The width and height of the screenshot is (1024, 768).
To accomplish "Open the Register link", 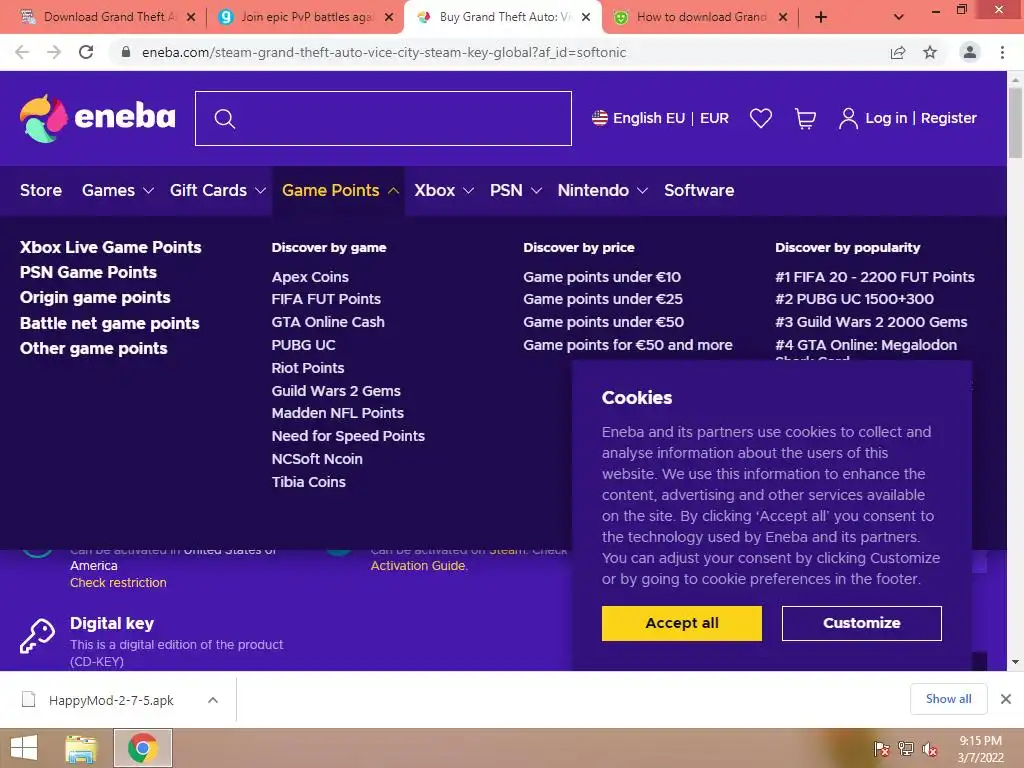I will (949, 118).
